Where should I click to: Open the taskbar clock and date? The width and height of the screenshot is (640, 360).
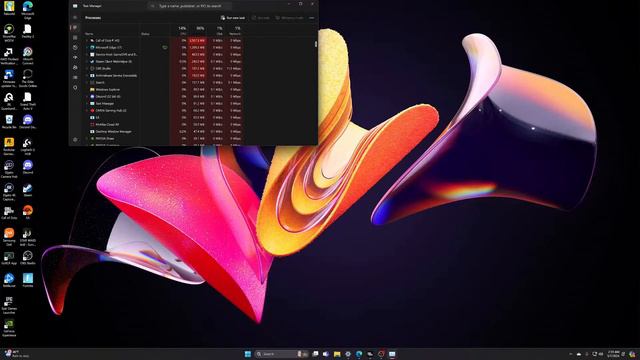click(x=613, y=354)
